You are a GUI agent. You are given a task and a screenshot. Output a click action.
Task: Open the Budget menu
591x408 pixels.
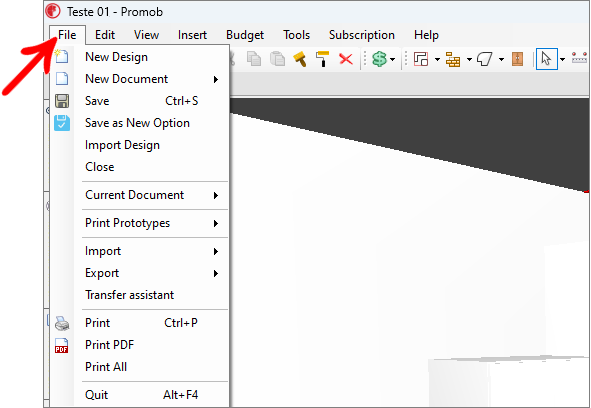click(245, 35)
